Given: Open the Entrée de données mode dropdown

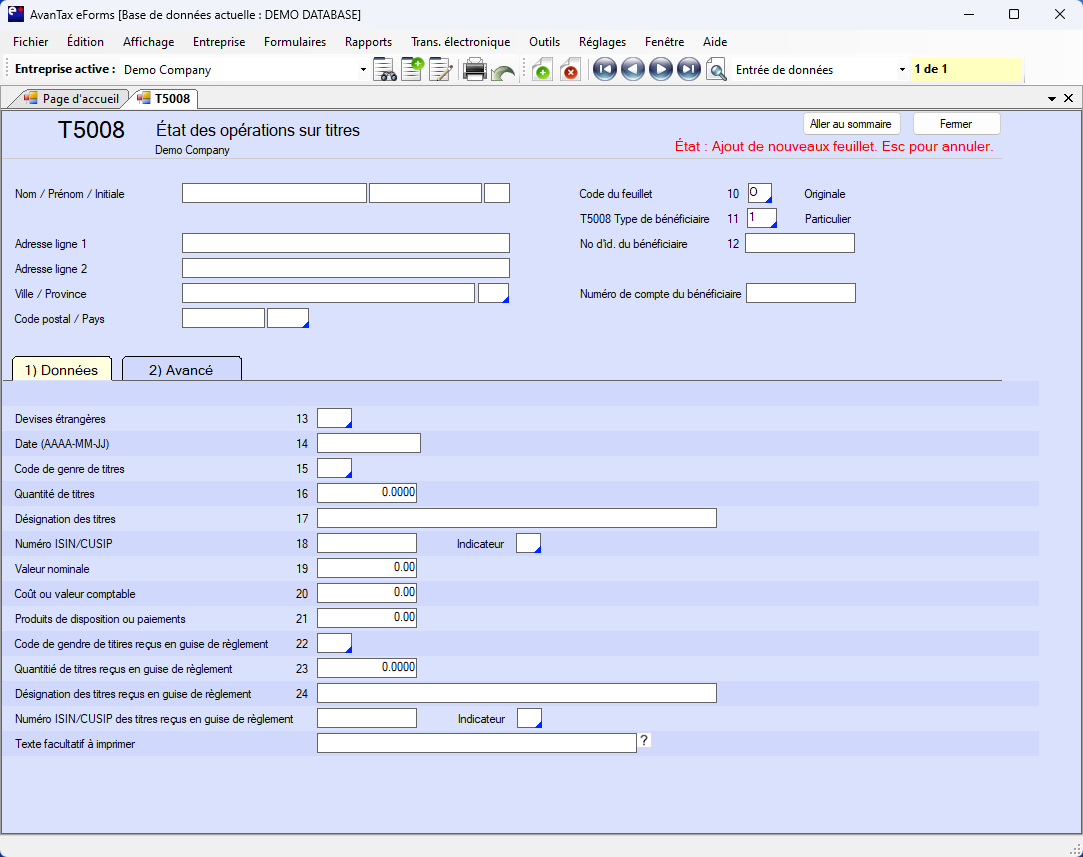Looking at the screenshot, I should coord(902,70).
